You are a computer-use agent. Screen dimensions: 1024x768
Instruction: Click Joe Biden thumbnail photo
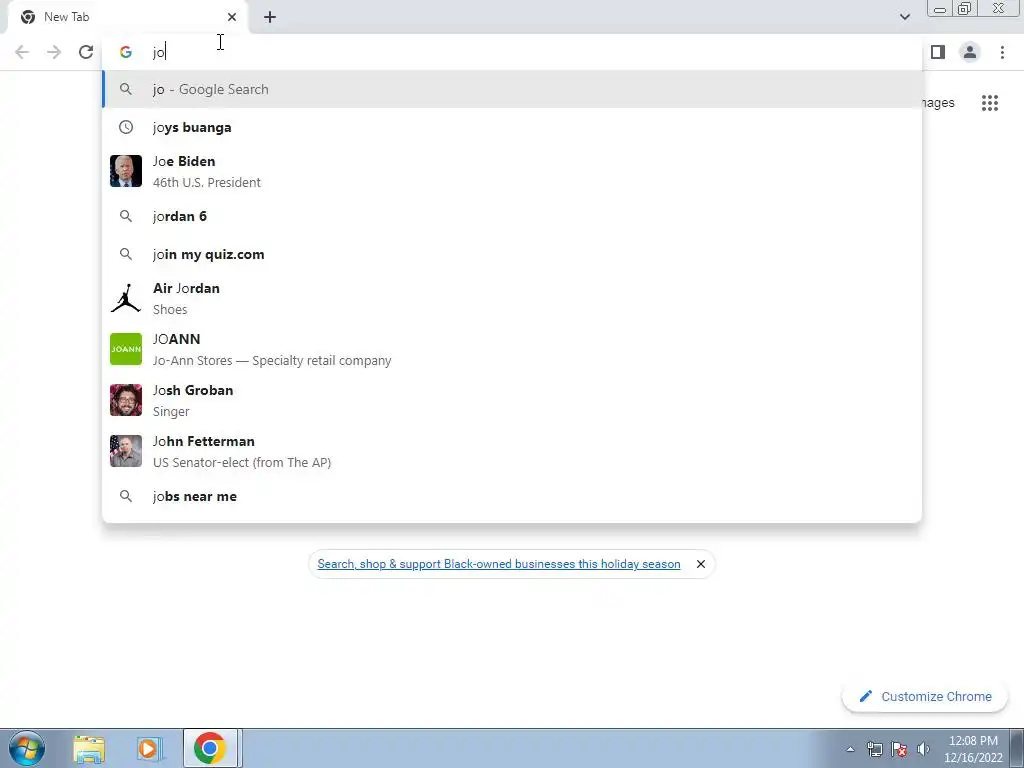click(x=126, y=171)
